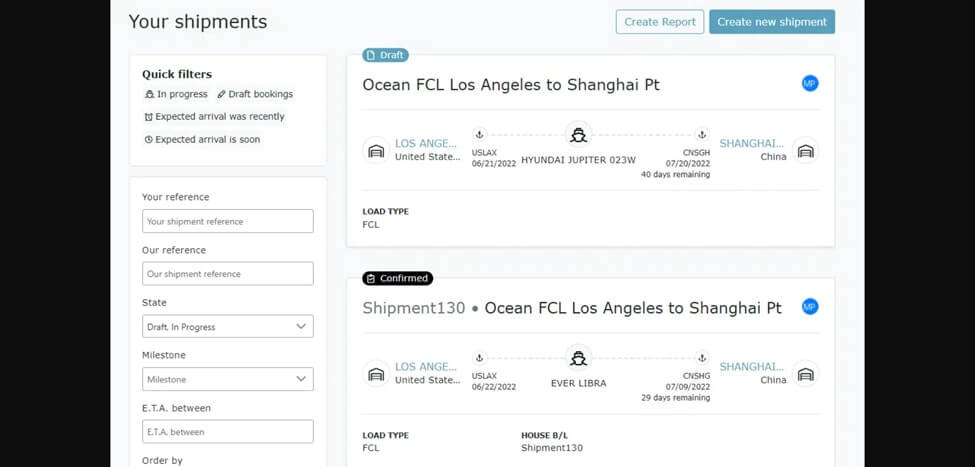Click the warehouse icon beside first SHANGHAI... destination
The image size is (975, 467).
pos(805,150)
